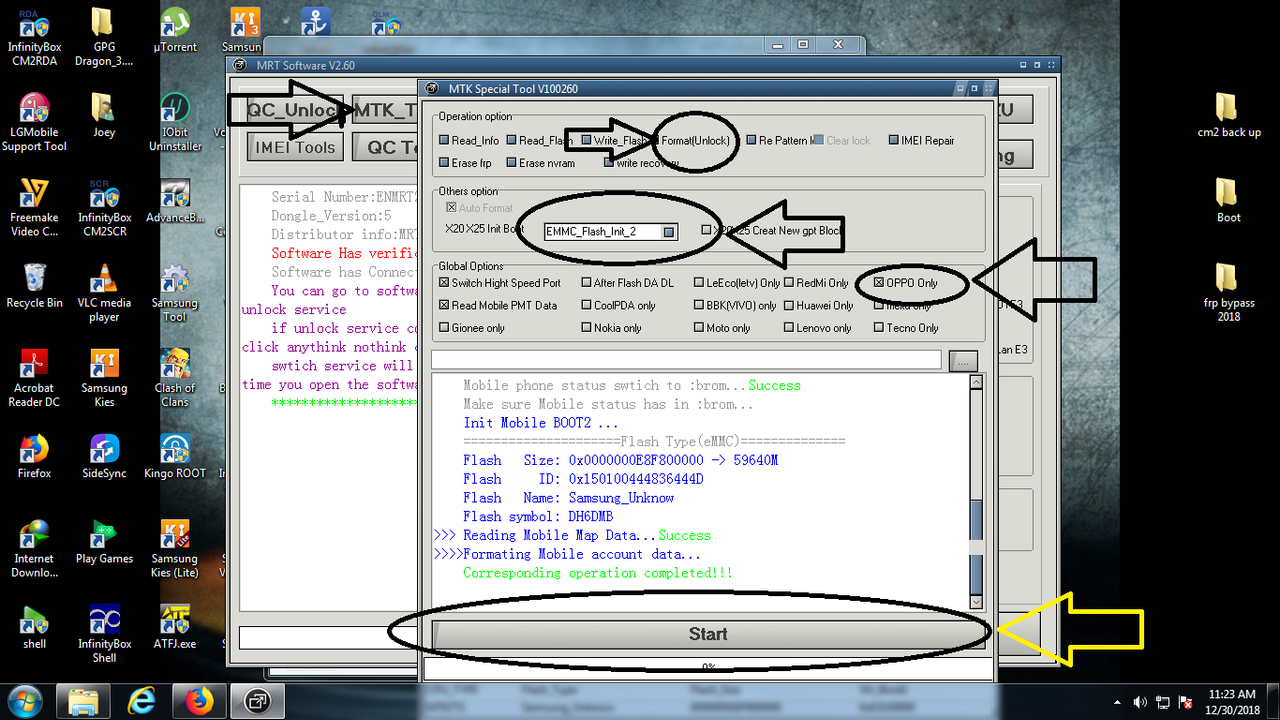1280x720 pixels.
Task: Launch Internet Explorer from the taskbar
Action: pos(141,700)
